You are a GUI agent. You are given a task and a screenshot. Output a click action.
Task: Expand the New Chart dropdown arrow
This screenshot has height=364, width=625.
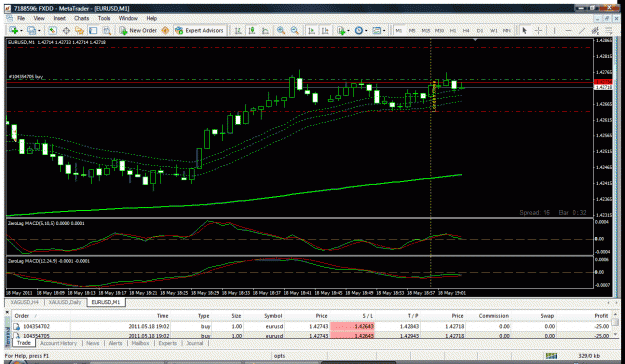point(21,31)
